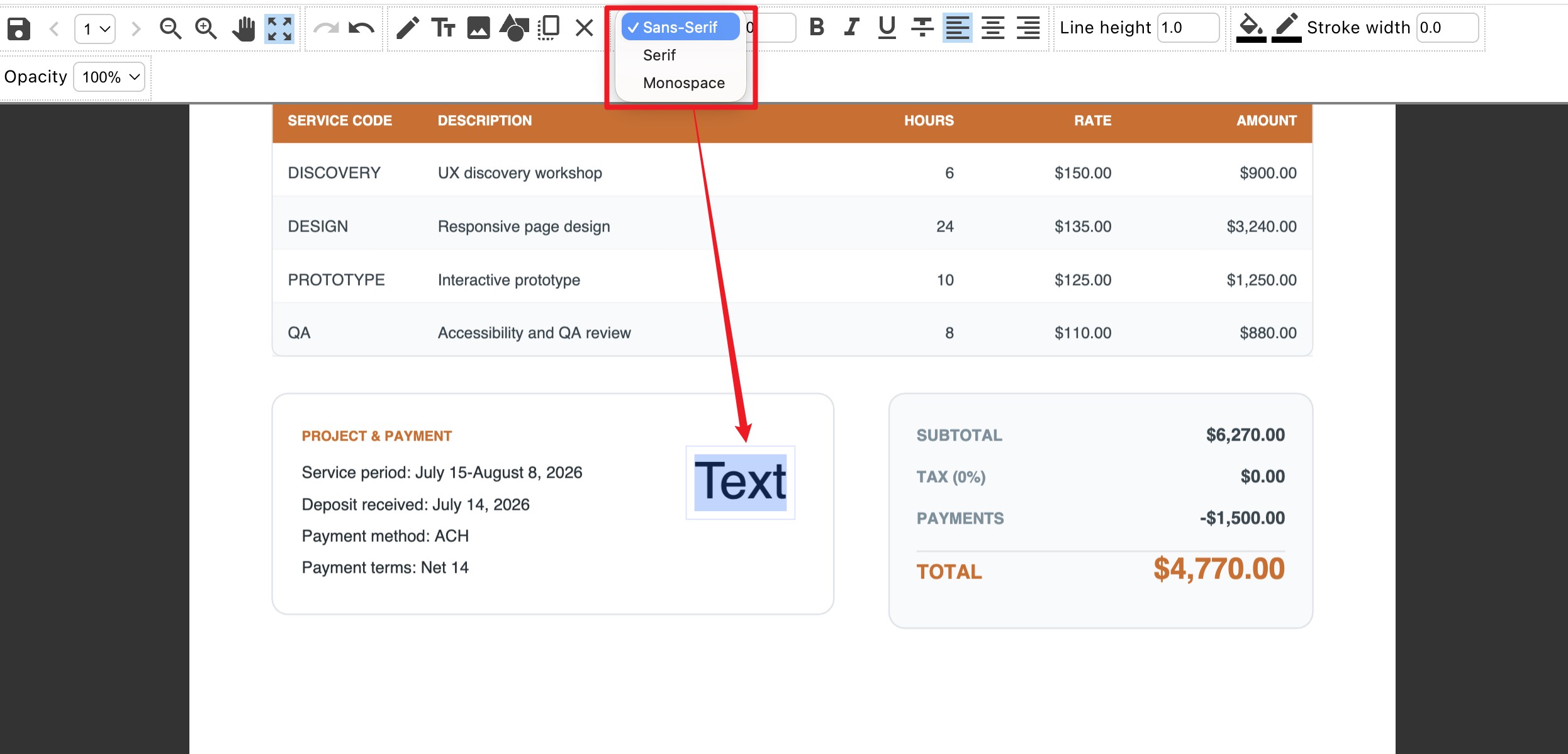Click the Save floppy disk icon
Viewport: 1568px width, 754px height.
pyautogui.click(x=18, y=28)
